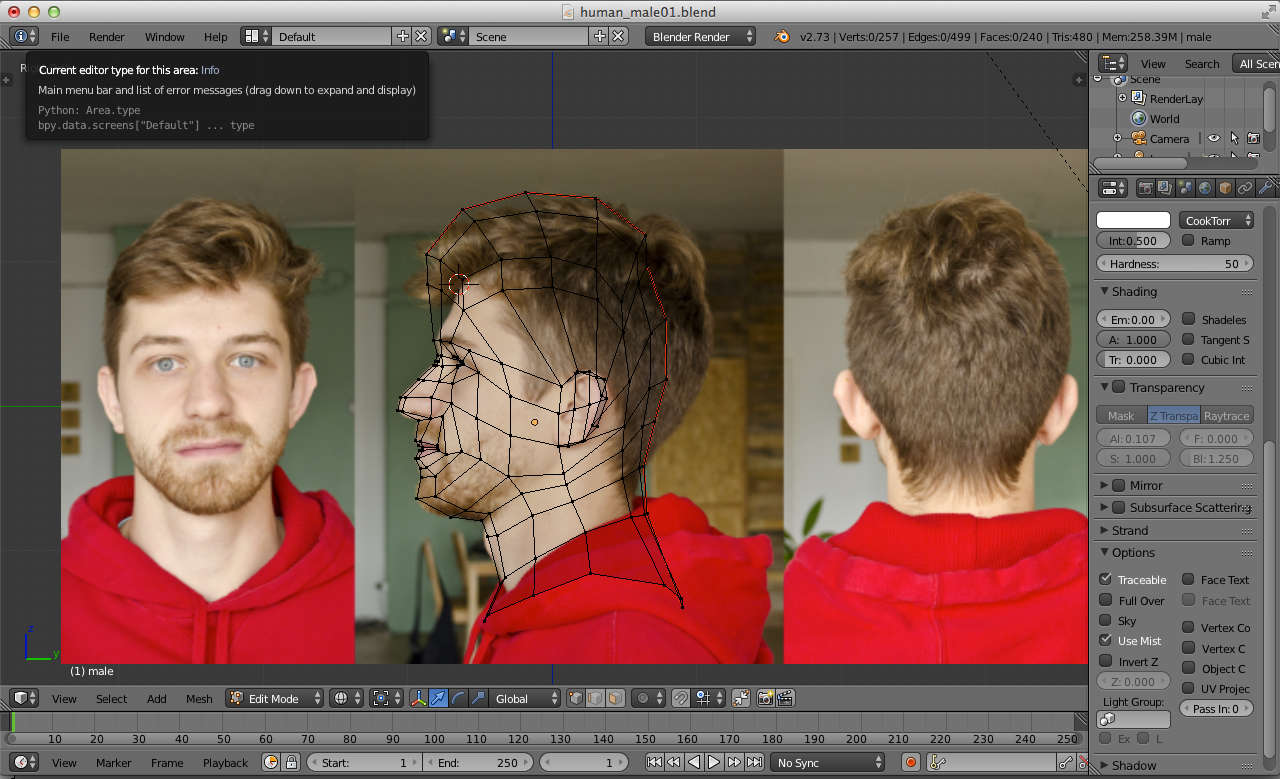
Task: Enable the Shadeless checkbox
Action: (x=1188, y=319)
